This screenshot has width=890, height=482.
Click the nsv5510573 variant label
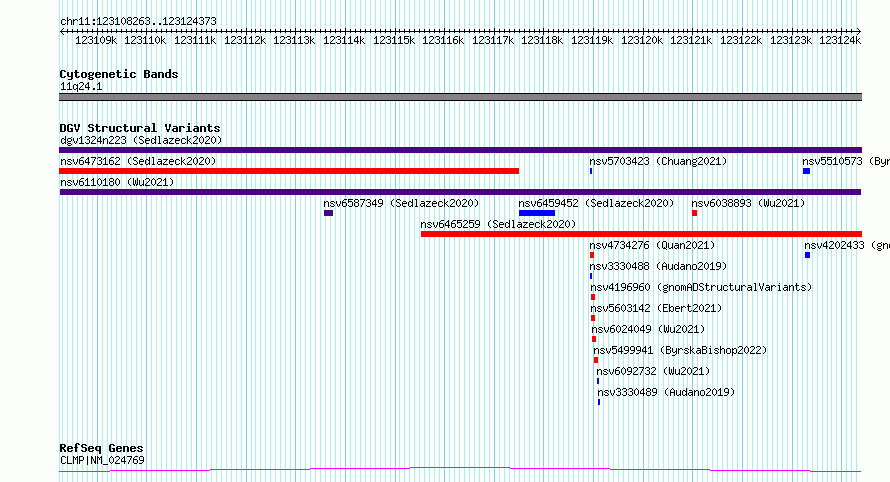(846, 161)
